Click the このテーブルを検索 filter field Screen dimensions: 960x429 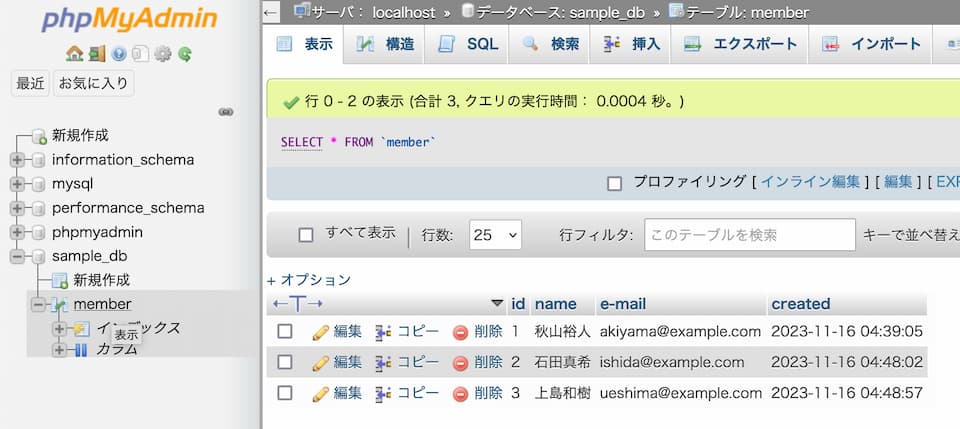point(749,235)
